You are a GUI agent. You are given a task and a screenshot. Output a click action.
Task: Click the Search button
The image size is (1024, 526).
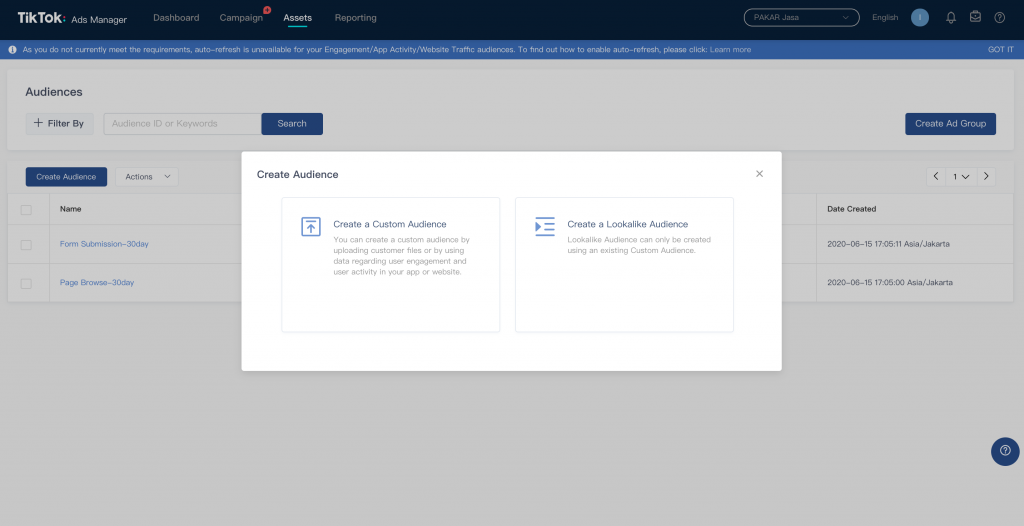[292, 123]
